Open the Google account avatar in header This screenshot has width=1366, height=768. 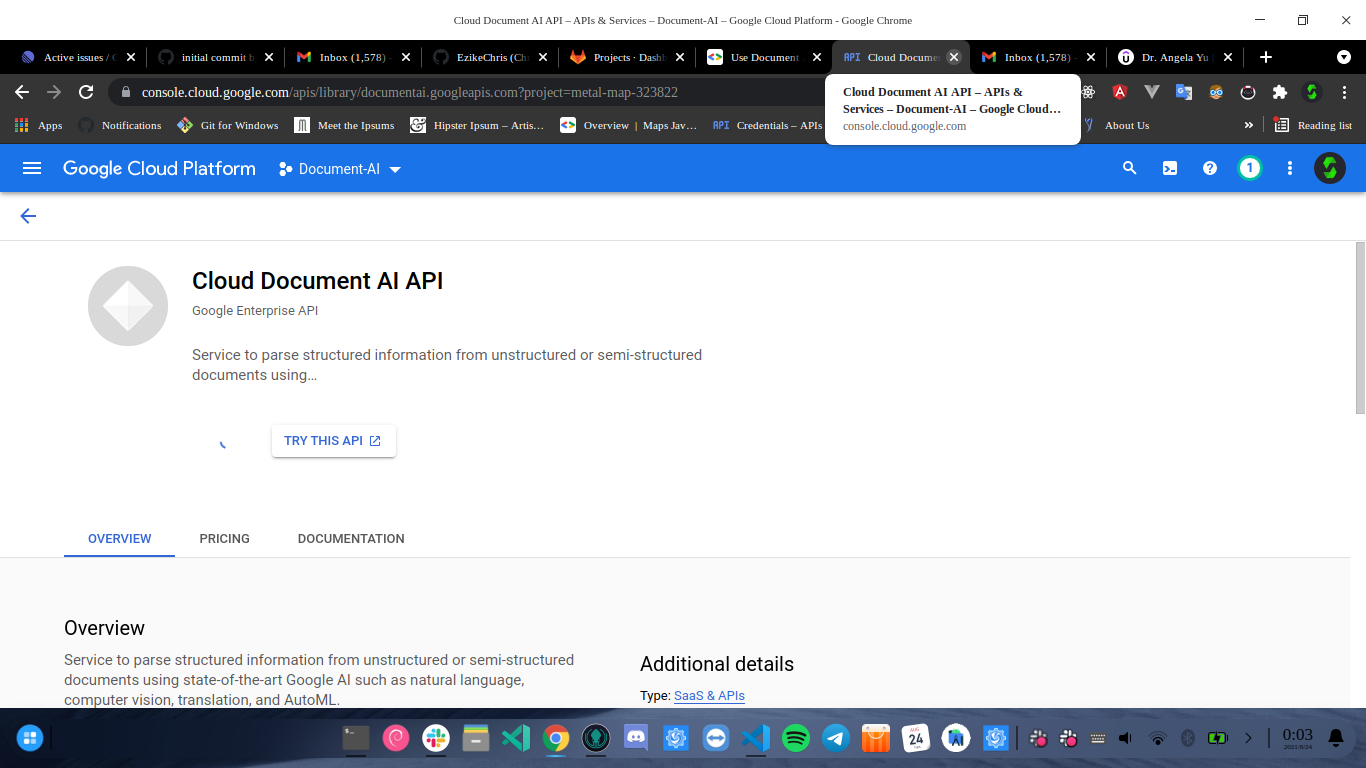click(x=1330, y=168)
